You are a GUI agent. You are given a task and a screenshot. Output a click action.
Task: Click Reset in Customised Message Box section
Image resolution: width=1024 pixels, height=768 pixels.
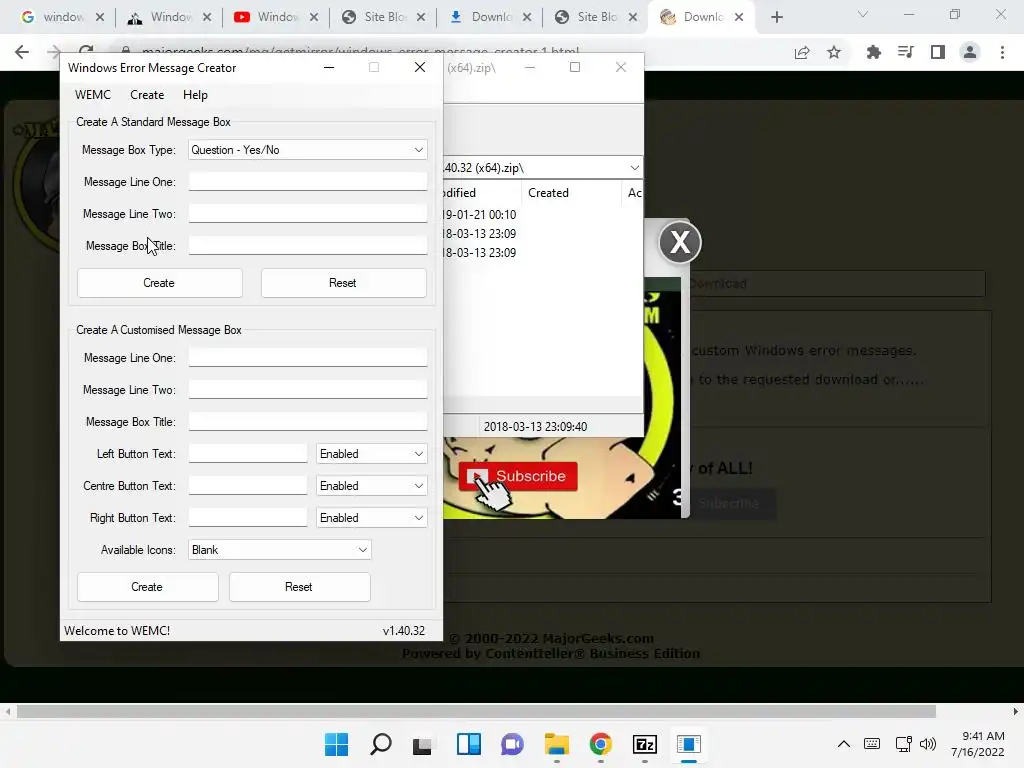point(300,586)
